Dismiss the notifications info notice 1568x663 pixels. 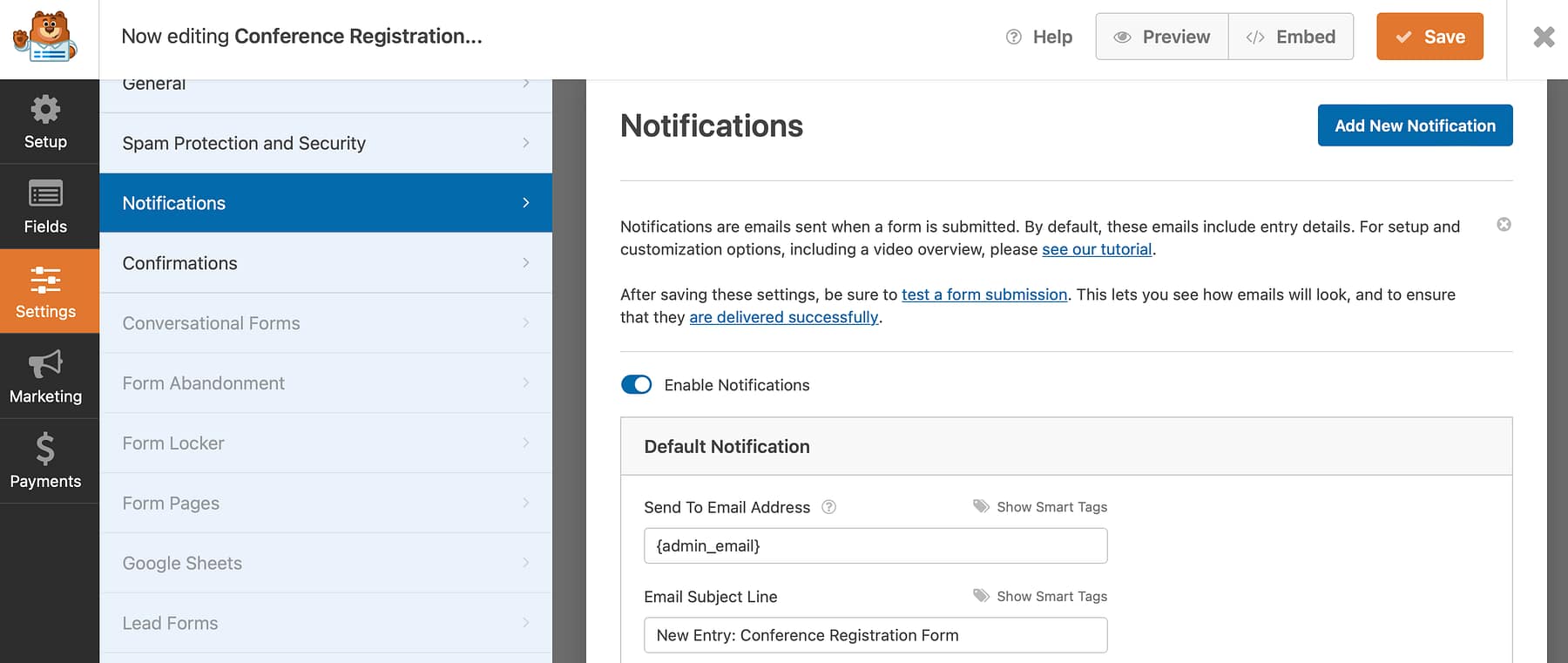click(1504, 225)
